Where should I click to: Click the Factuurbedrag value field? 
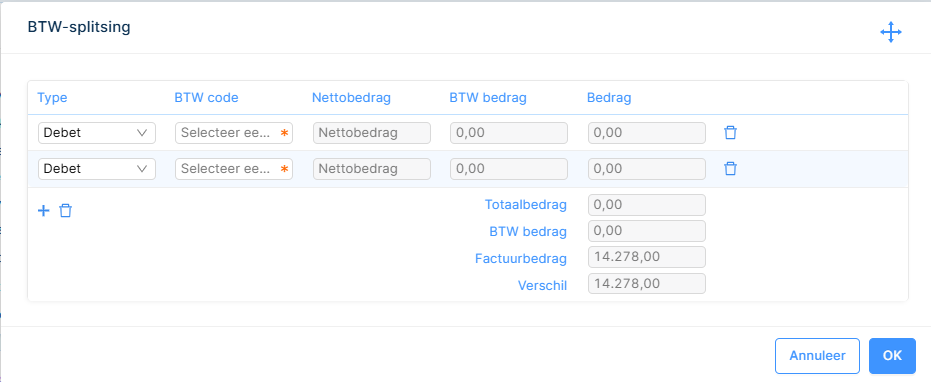(x=647, y=257)
